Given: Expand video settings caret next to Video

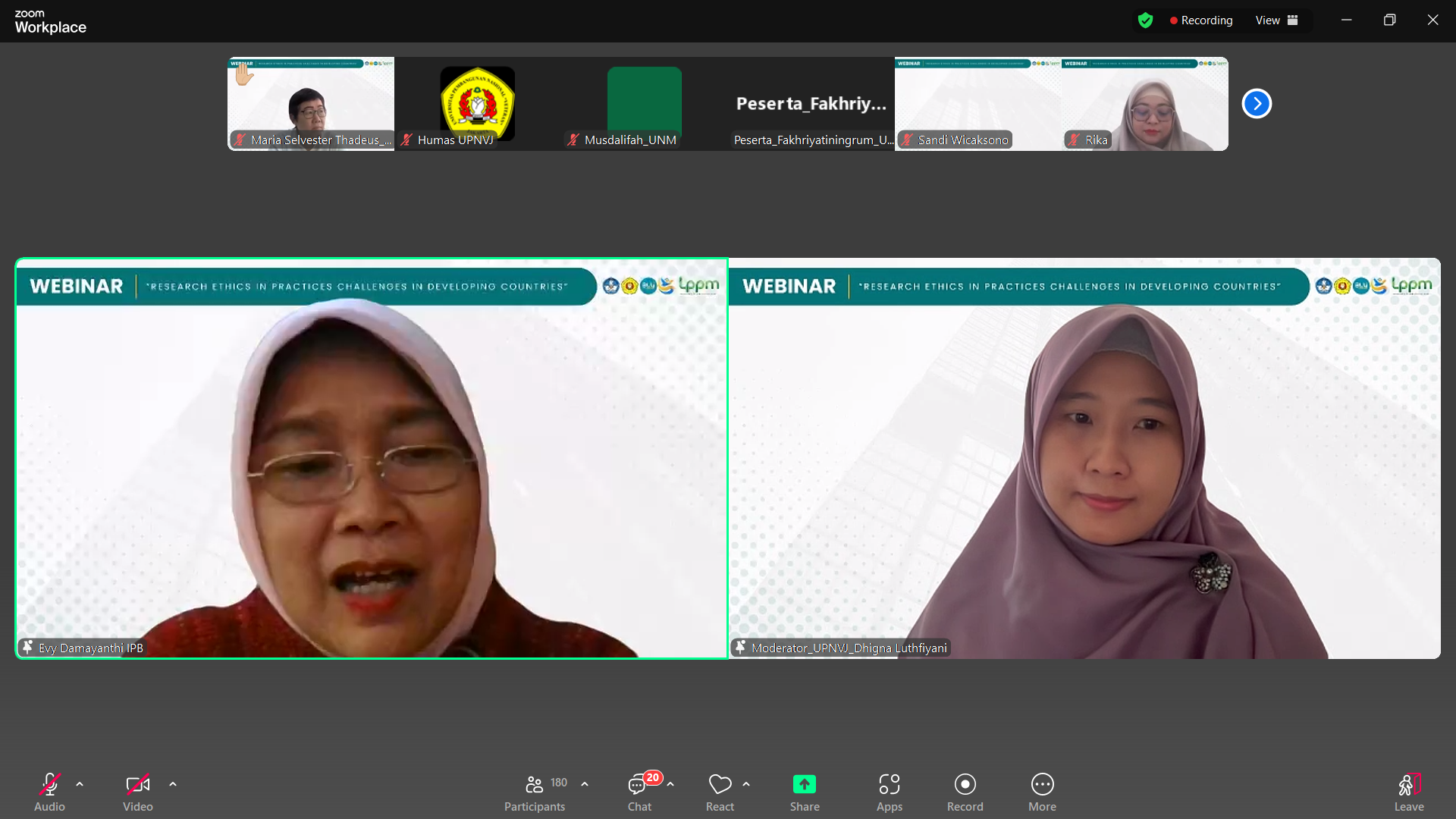Looking at the screenshot, I should pos(173,784).
